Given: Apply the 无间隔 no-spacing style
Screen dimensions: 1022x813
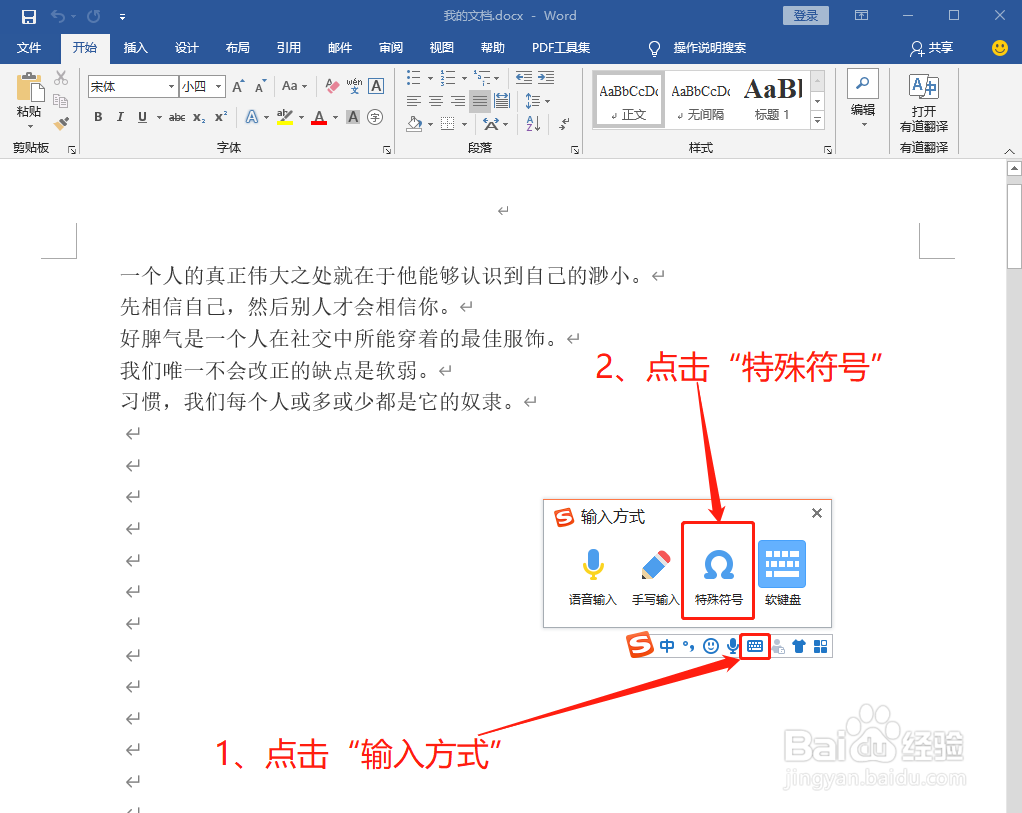Looking at the screenshot, I should click(701, 99).
